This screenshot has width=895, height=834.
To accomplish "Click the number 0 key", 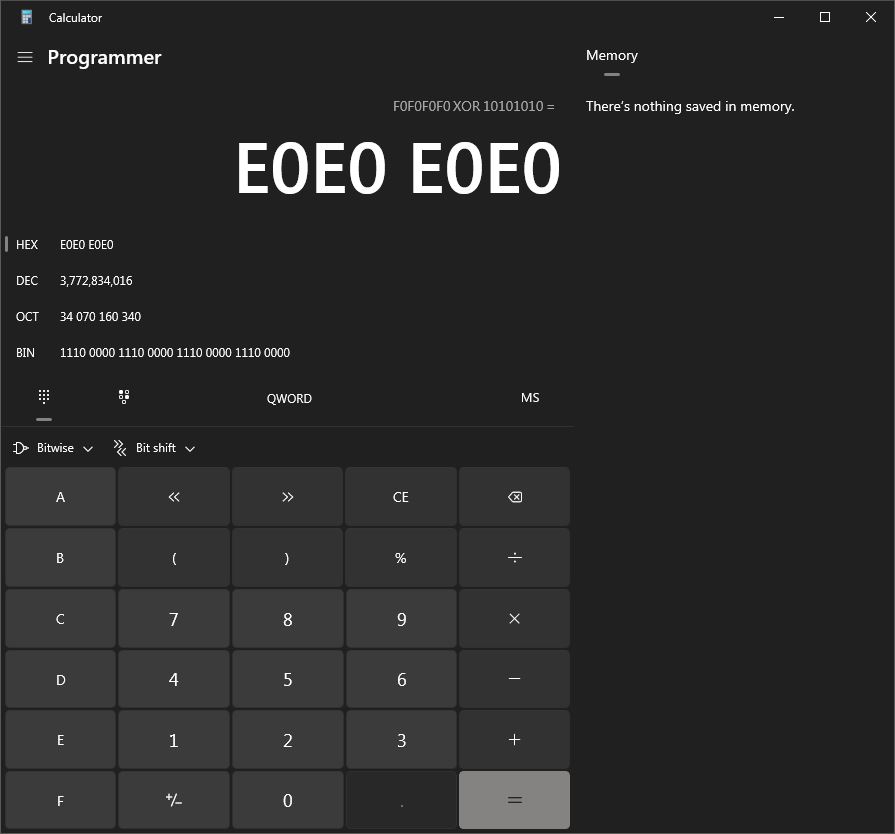I will (287, 800).
